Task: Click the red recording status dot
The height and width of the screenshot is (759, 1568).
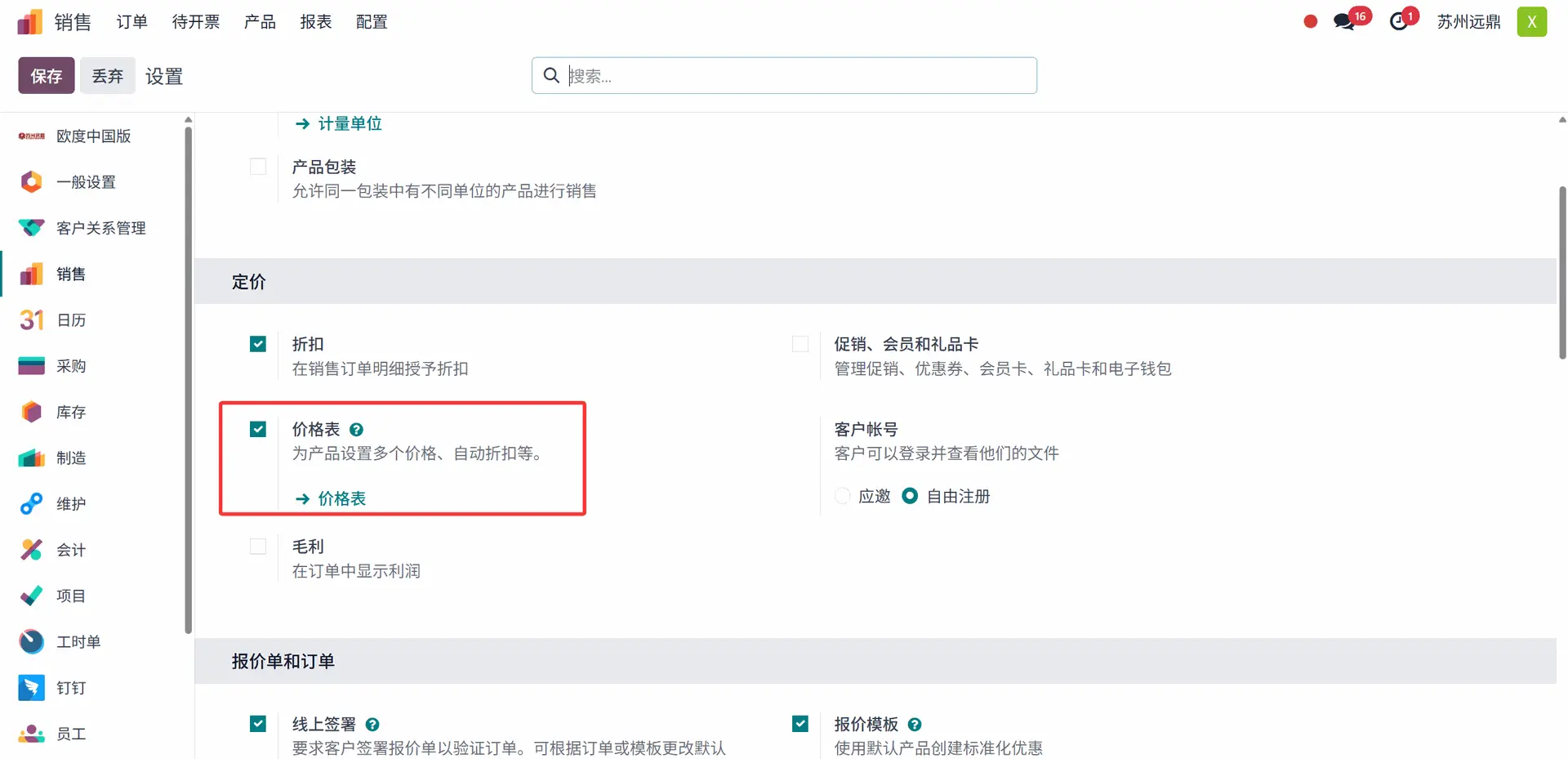Action: pyautogui.click(x=1310, y=22)
